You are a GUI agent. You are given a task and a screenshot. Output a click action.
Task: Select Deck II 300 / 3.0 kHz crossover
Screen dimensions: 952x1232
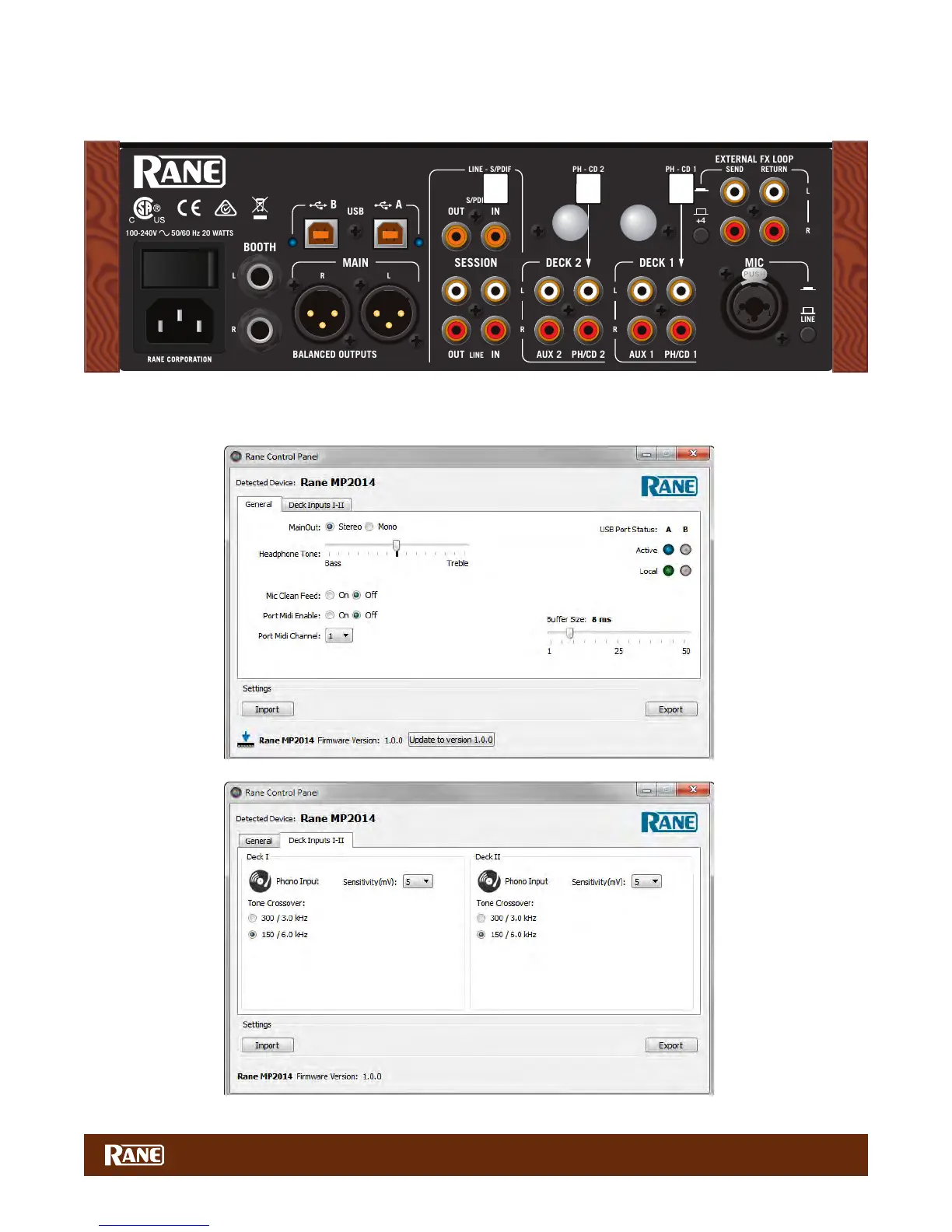tap(481, 918)
